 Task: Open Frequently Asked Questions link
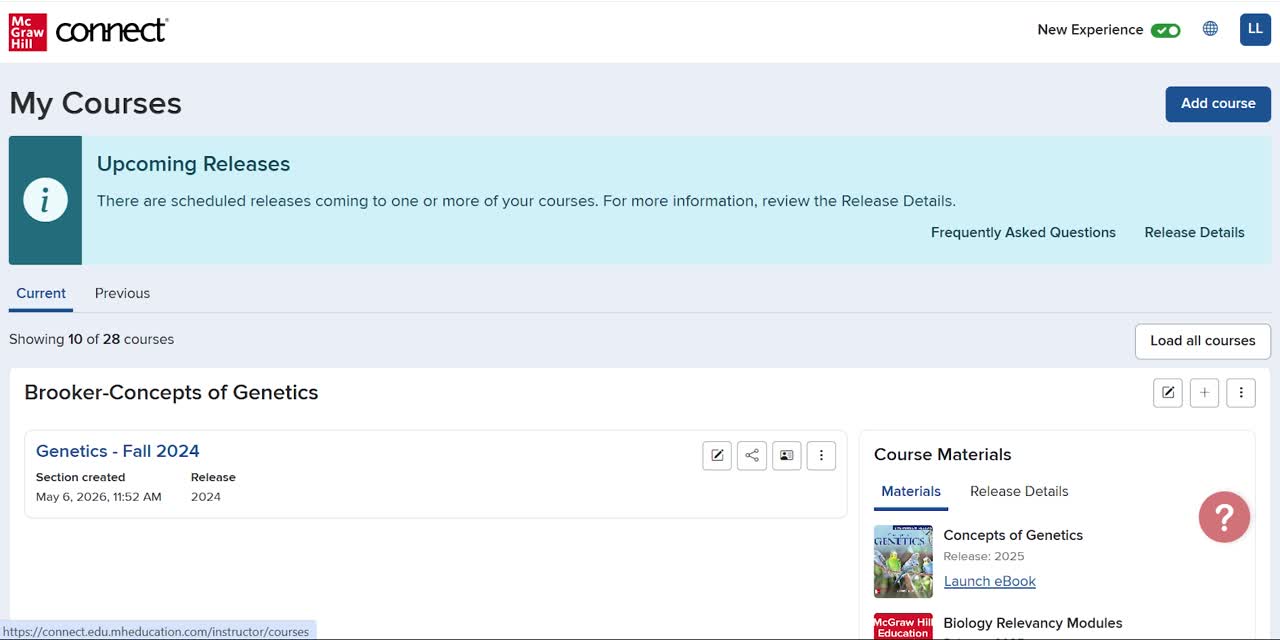point(1023,232)
